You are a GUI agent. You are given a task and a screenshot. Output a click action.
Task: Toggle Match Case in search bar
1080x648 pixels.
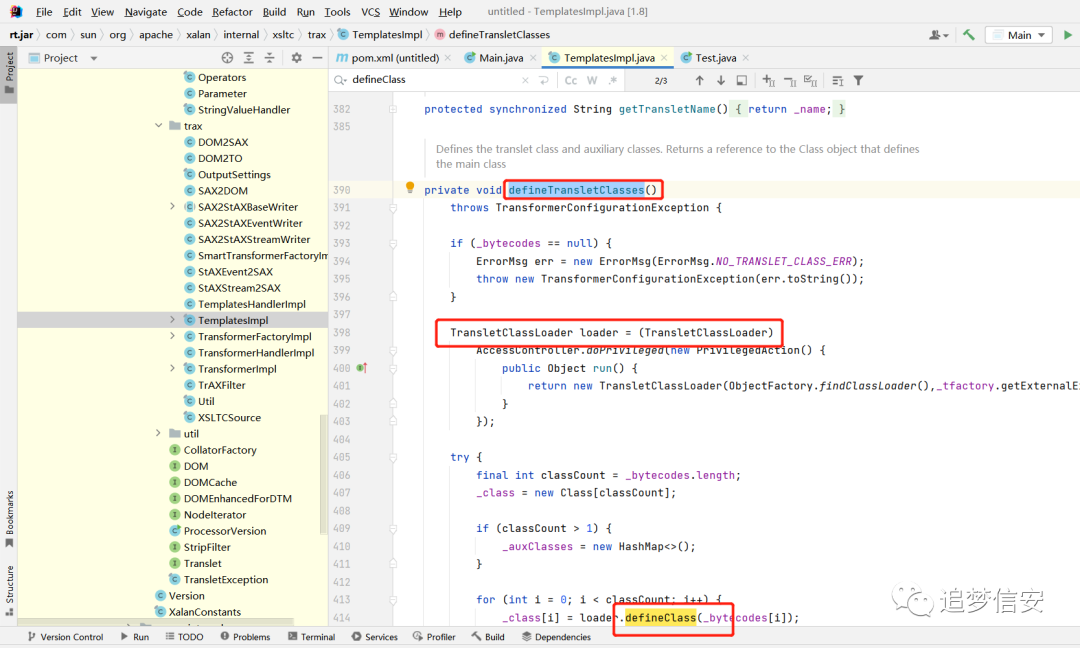tap(570, 81)
